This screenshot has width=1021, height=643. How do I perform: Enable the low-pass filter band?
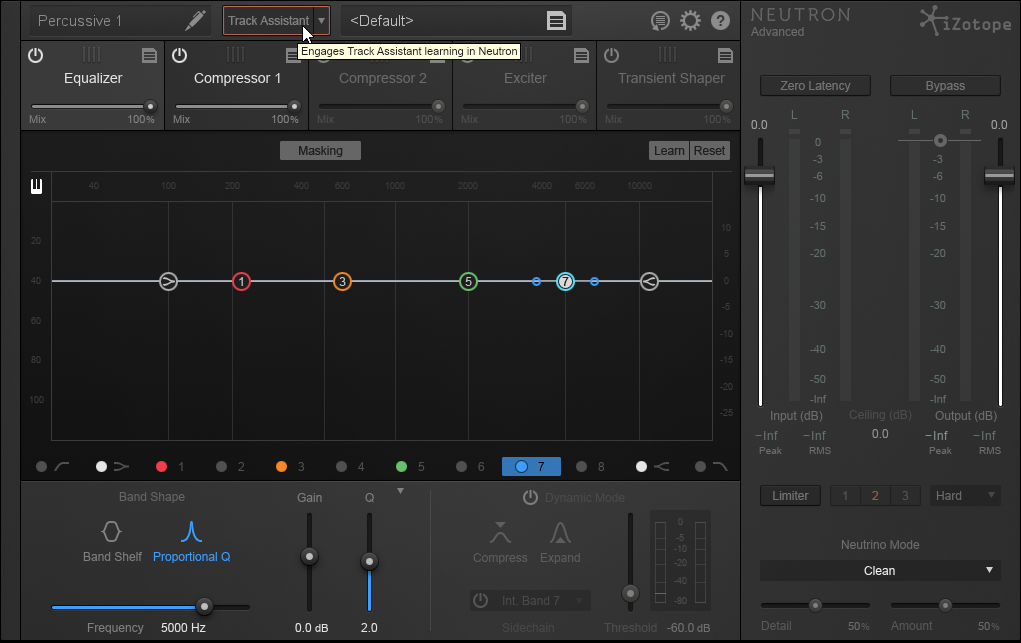(x=701, y=466)
